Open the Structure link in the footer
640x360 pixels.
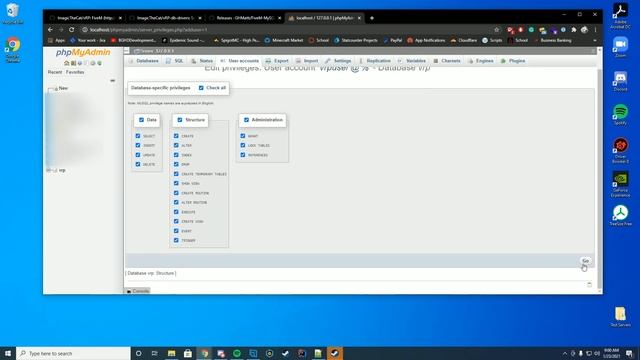click(165, 273)
